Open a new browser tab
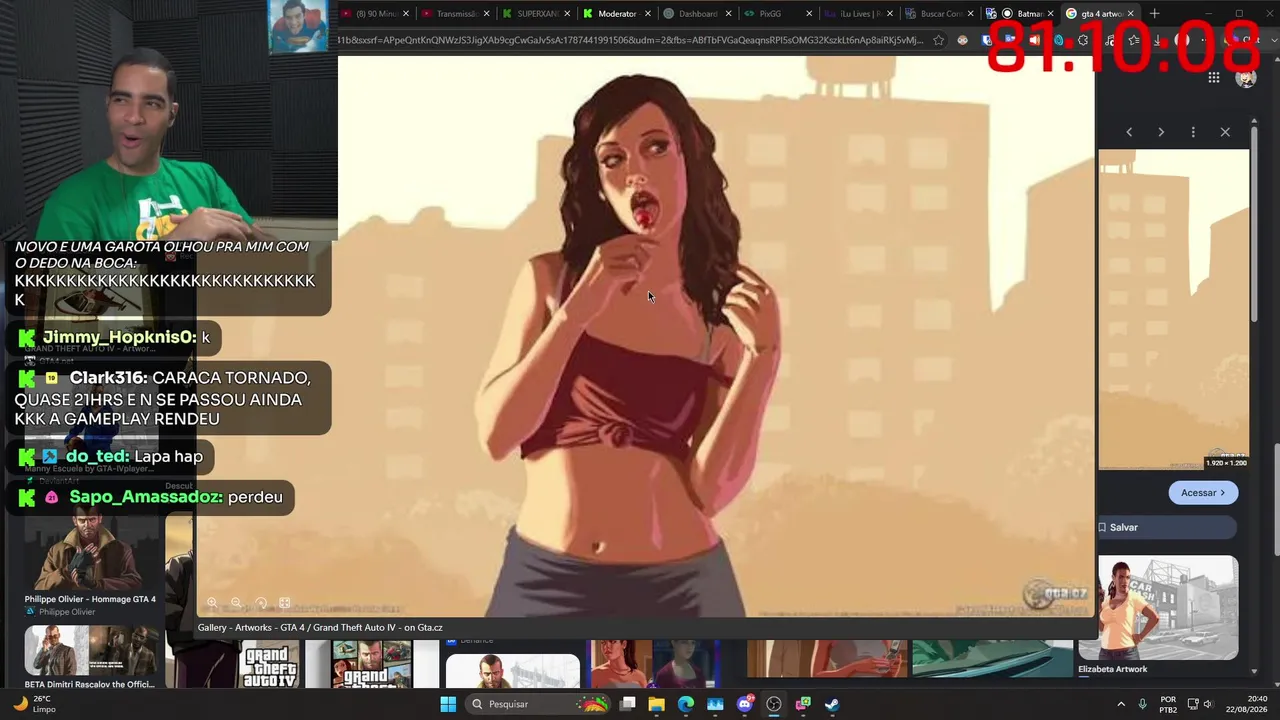1280x720 pixels. pyautogui.click(x=1154, y=14)
